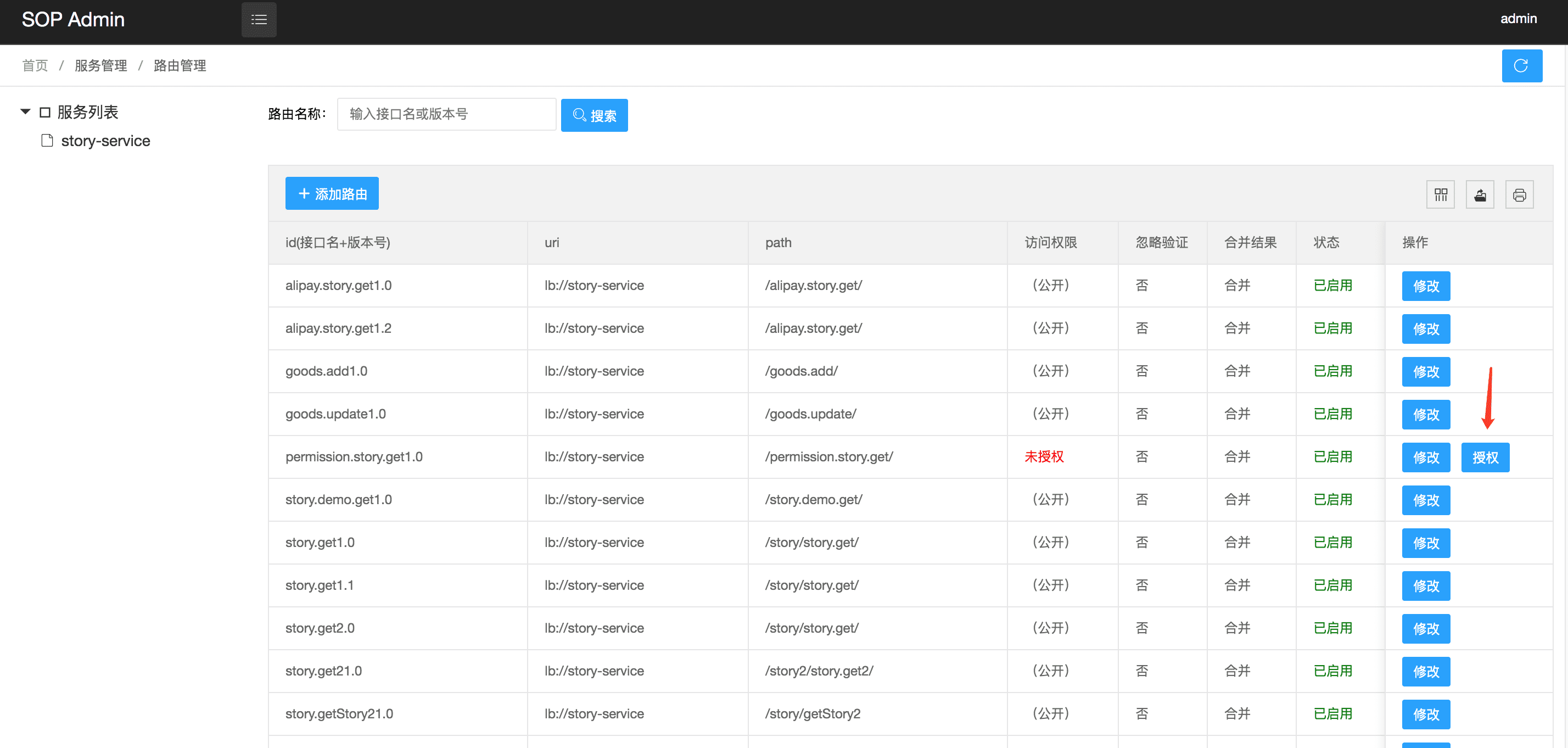Click 修改 for alipay.story.get1.0 row
1568x748 pixels.
[x=1426, y=286]
